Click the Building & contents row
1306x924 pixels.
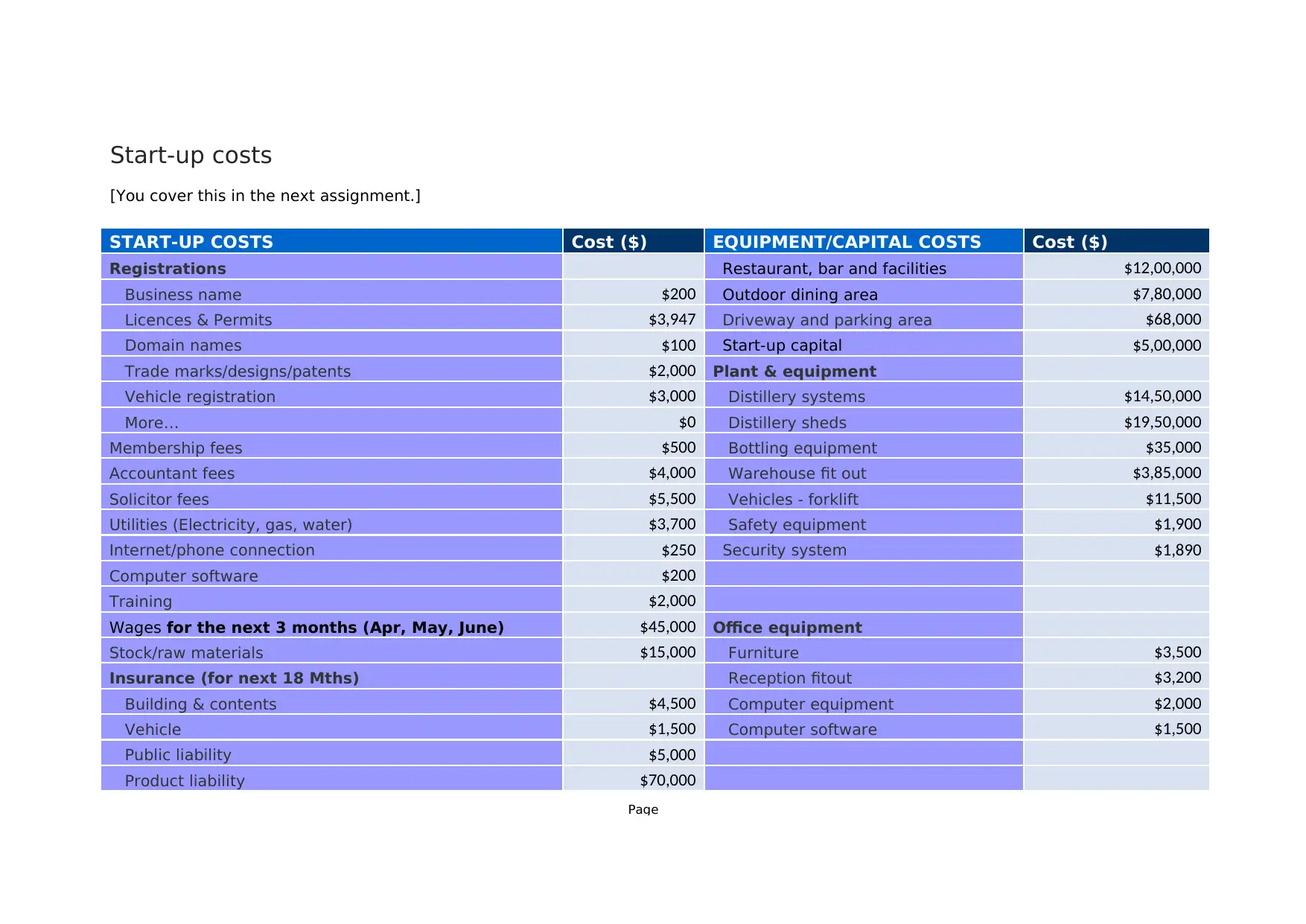click(x=200, y=704)
